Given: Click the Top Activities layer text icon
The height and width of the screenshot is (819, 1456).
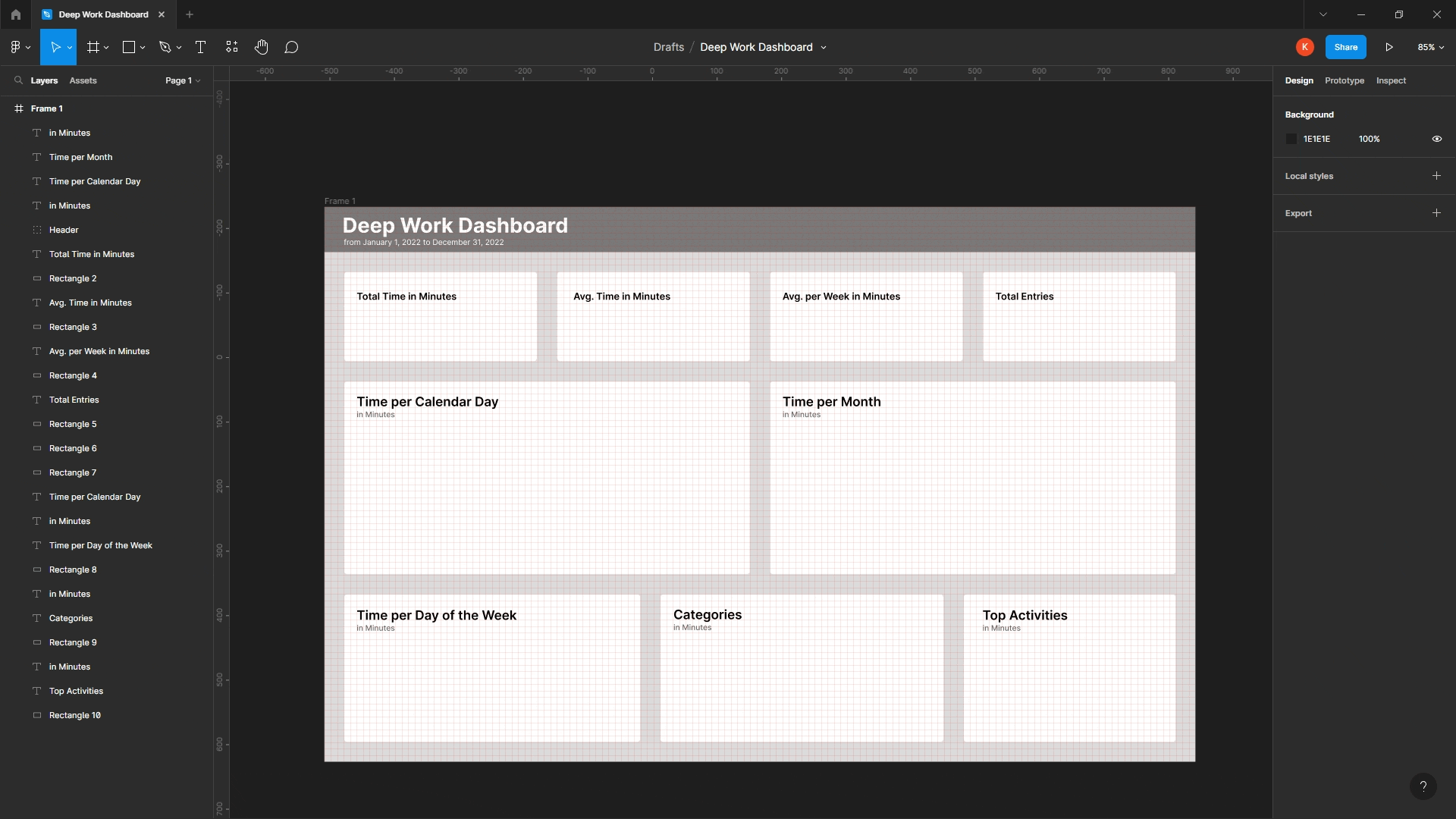Looking at the screenshot, I should click(x=36, y=691).
